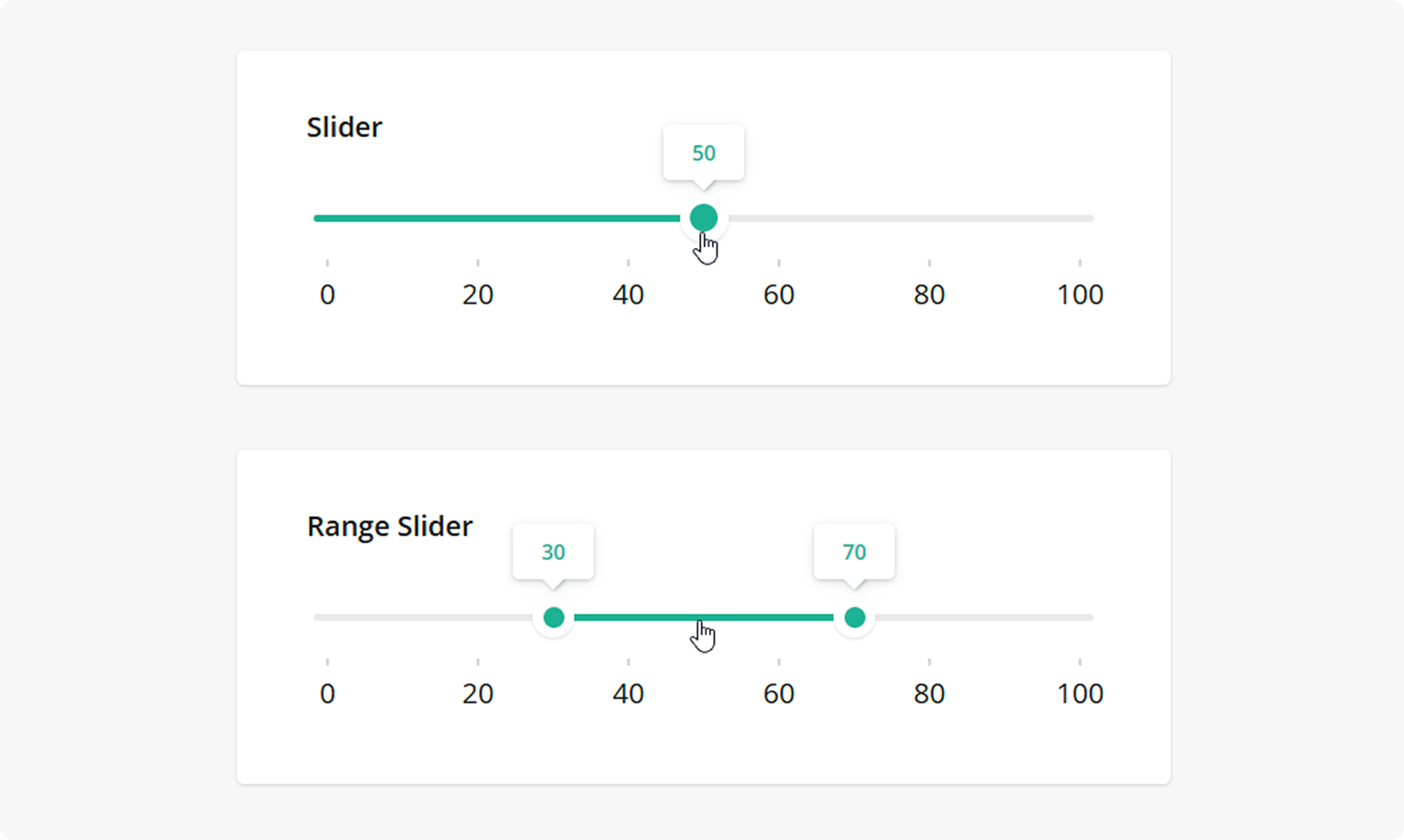This screenshot has width=1404, height=840.
Task: Click the 100 tick label under the Range Slider
Action: (1080, 693)
